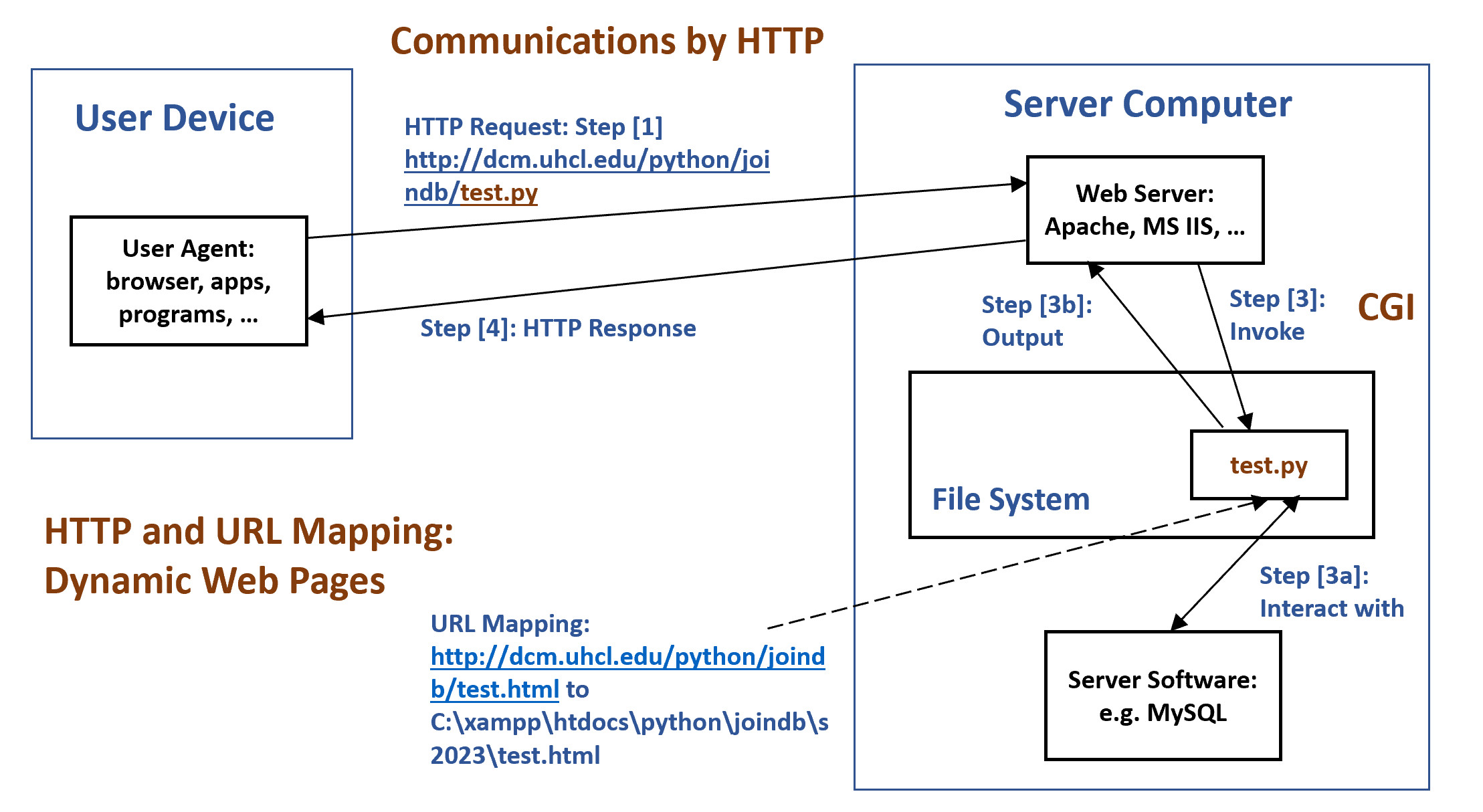Click the User Device heading
The height and width of the screenshot is (812, 1483).
pos(175,118)
